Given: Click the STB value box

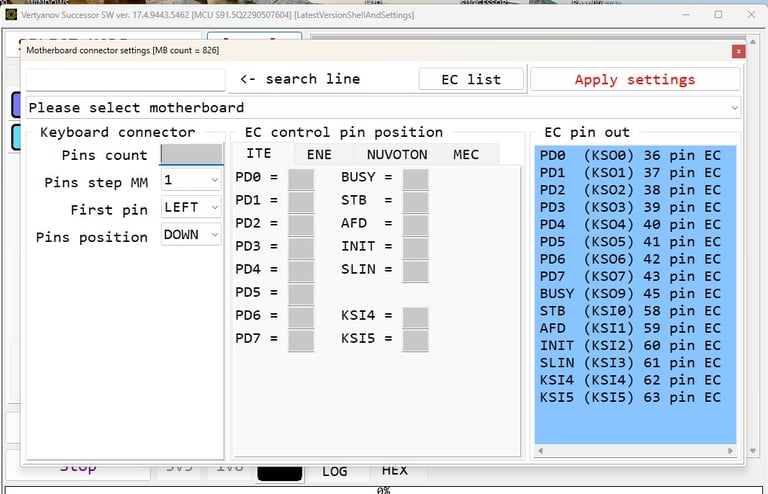Looking at the screenshot, I should (415, 202).
